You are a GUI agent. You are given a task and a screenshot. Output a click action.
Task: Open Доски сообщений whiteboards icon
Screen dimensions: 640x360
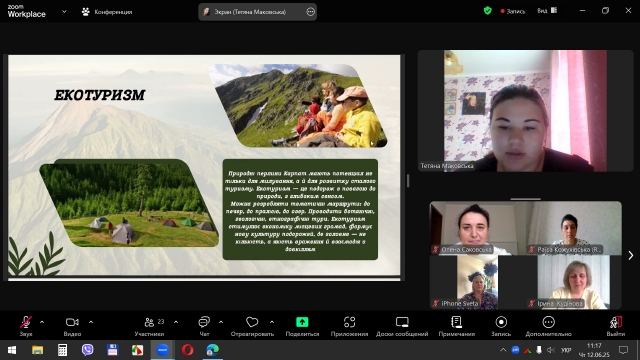pos(402,322)
